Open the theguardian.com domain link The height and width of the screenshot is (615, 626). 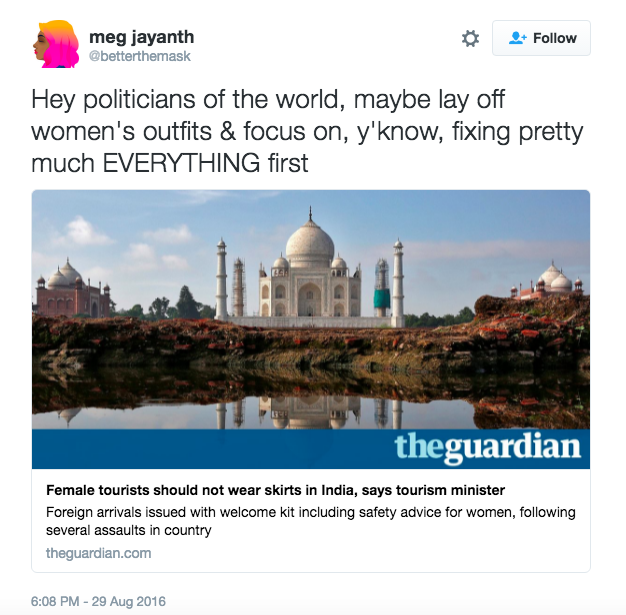pos(99,553)
